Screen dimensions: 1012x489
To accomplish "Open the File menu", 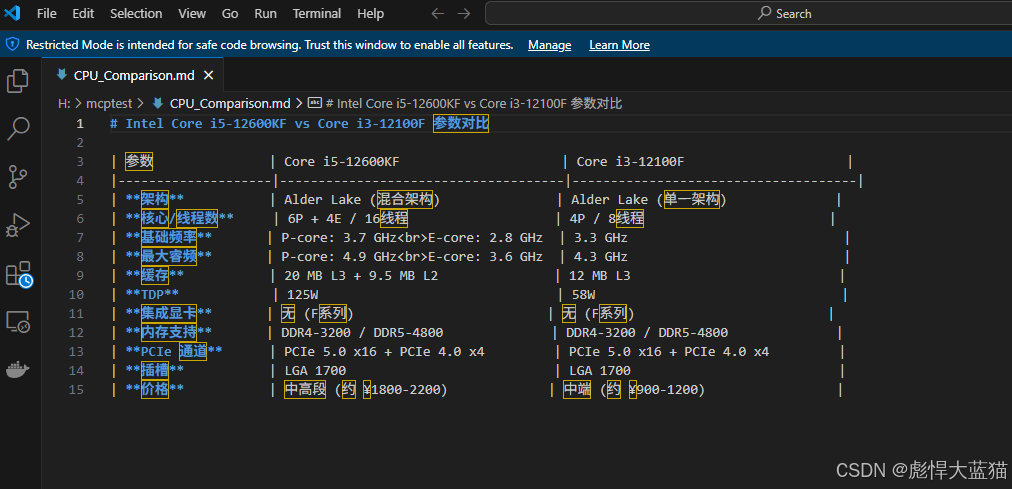I will coord(46,14).
